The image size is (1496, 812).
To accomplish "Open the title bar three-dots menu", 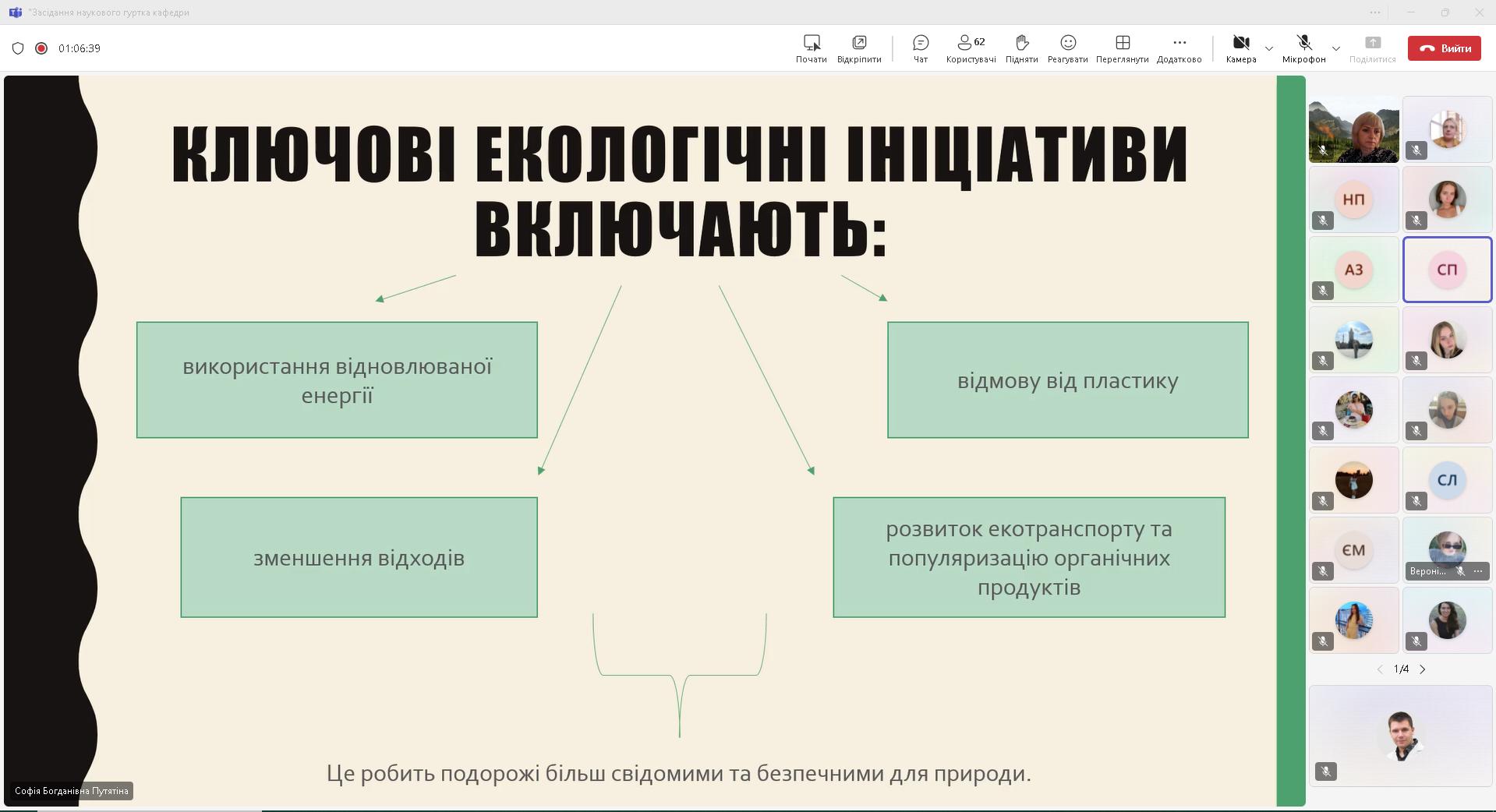I will tap(1375, 12).
